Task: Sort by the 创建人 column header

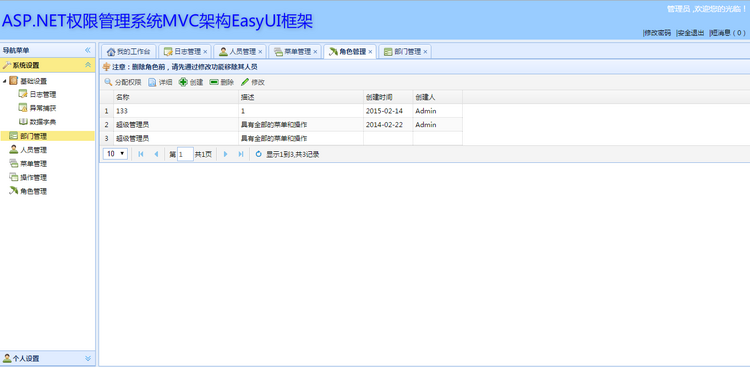Action: click(x=438, y=97)
